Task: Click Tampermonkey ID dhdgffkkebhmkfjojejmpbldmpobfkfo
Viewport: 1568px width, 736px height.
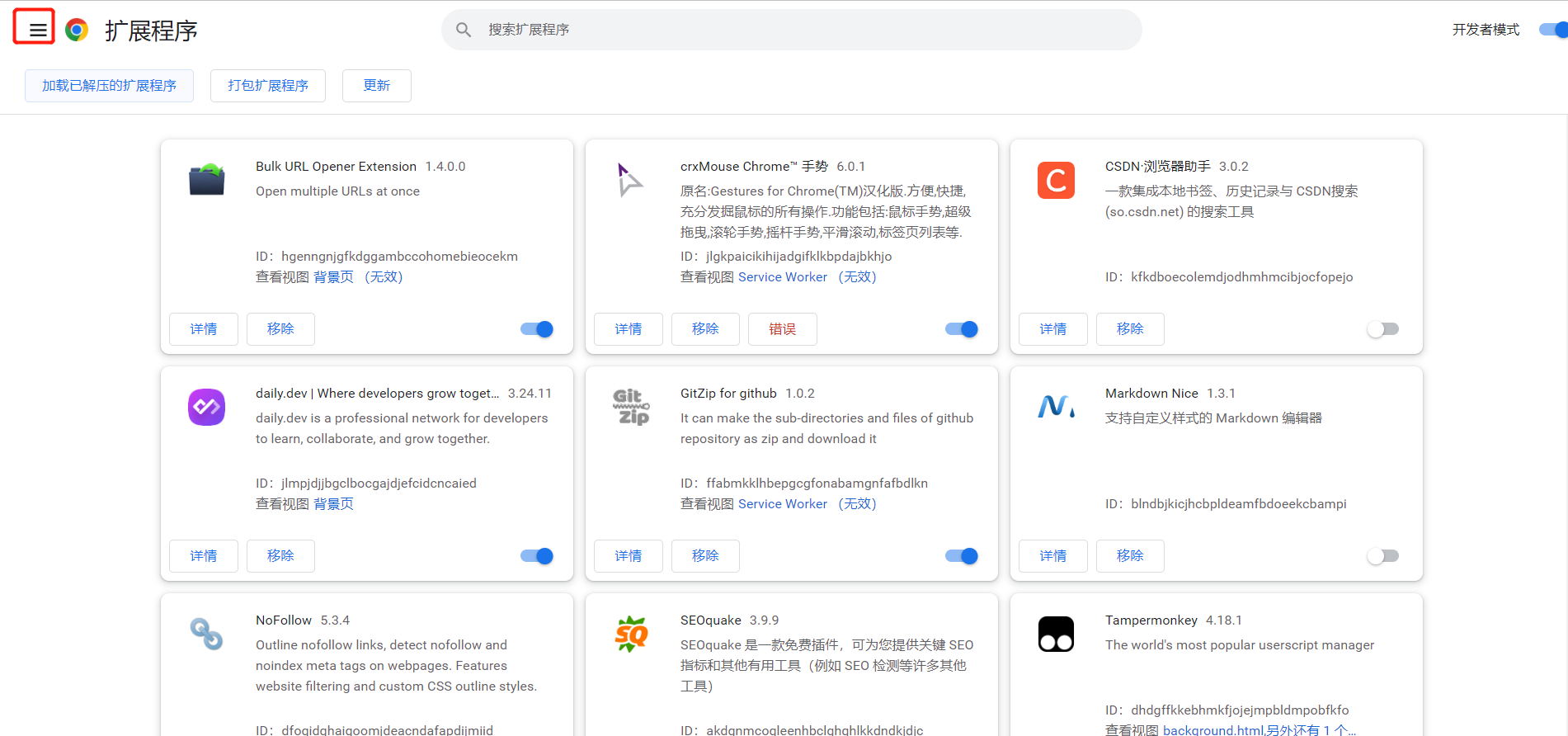Action: tap(1227, 710)
